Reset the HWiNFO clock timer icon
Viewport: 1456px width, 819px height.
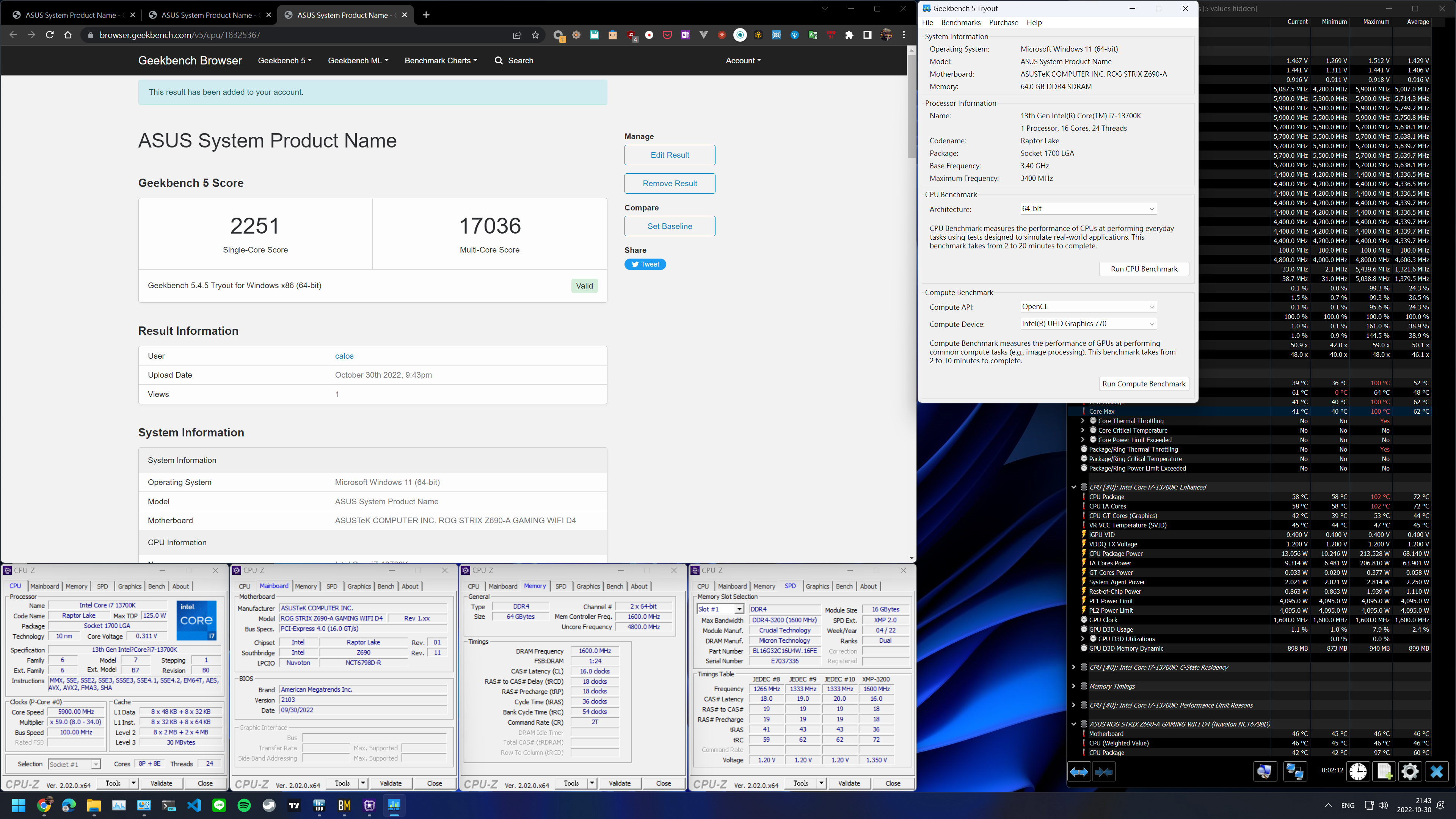[x=1358, y=772]
